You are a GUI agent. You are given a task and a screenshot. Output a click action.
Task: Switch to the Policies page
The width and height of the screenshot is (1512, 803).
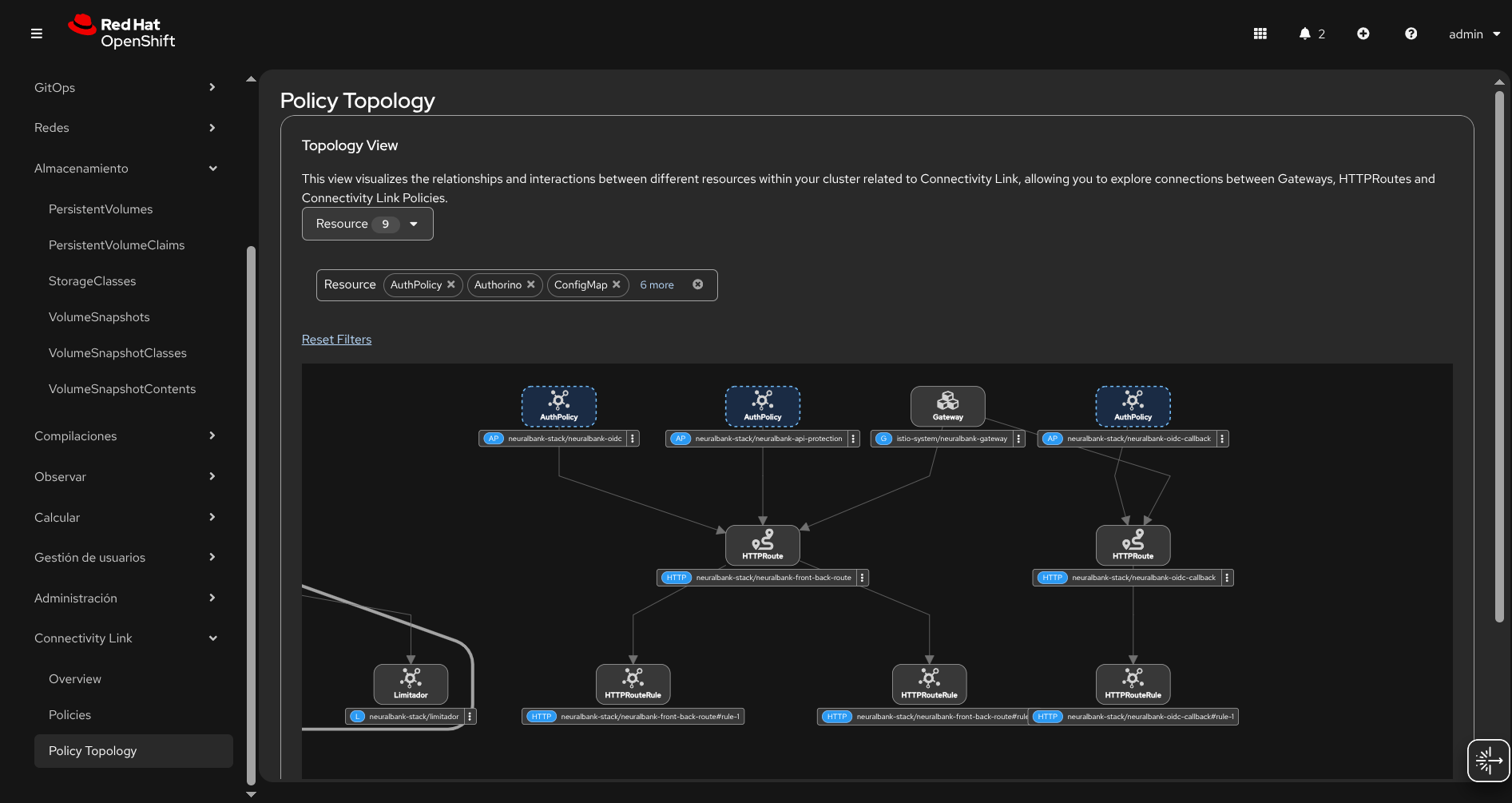[x=69, y=714]
